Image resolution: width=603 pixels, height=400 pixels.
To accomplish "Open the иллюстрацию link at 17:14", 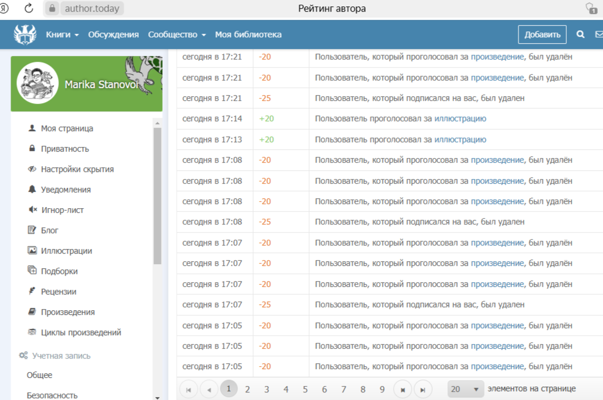I will coord(460,119).
